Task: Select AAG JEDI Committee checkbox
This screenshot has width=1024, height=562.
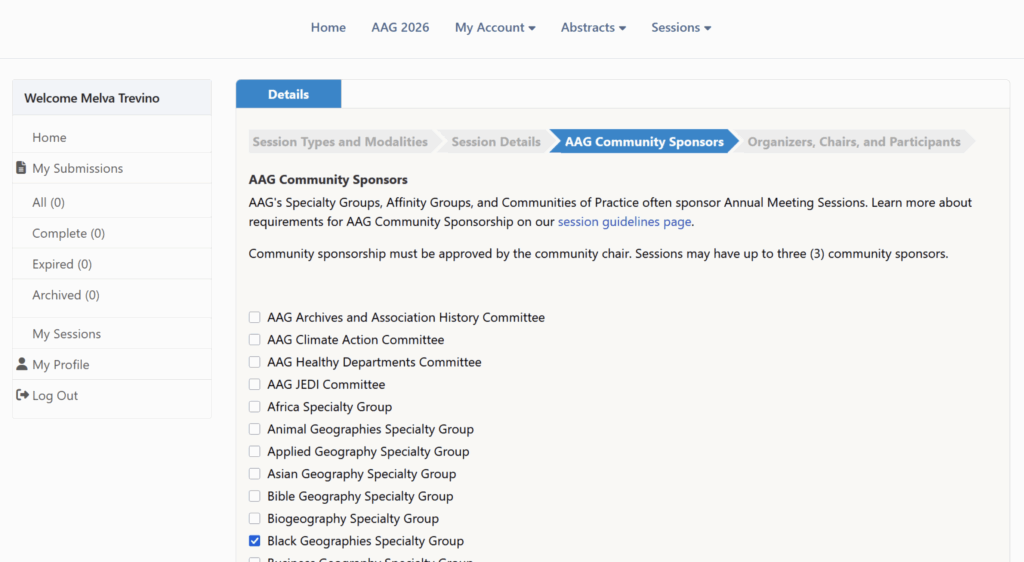Action: [255, 384]
